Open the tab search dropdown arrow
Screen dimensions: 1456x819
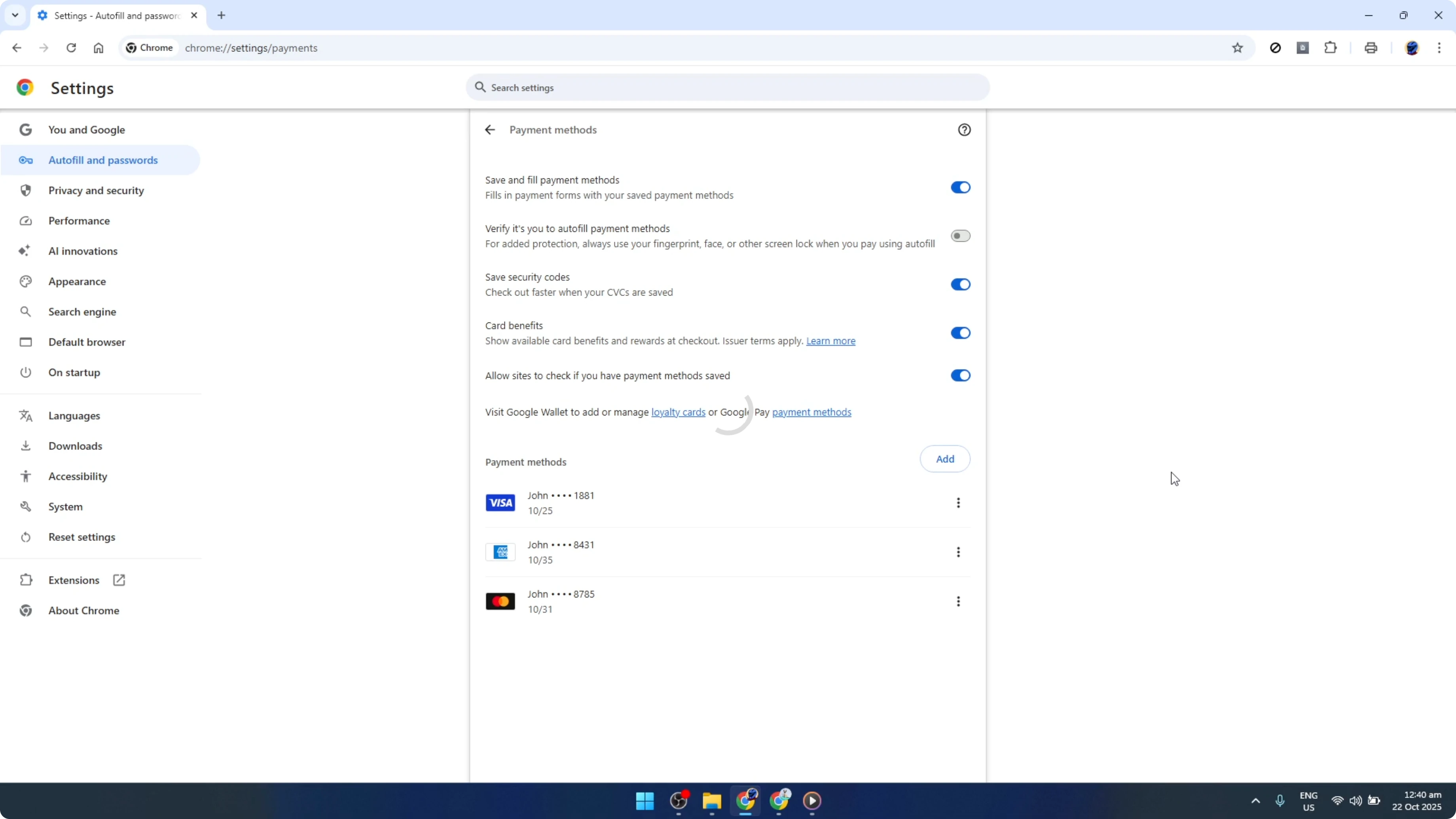pos(15,15)
